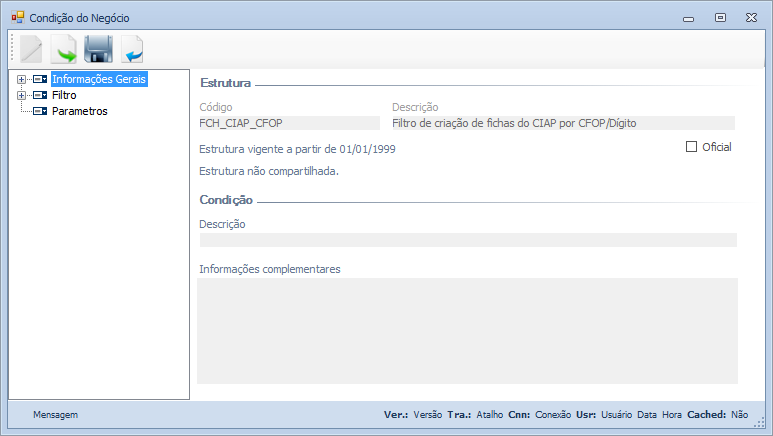Screen dimensions: 773x436
Task: Select Informações Gerais in the tree
Action: point(99,79)
